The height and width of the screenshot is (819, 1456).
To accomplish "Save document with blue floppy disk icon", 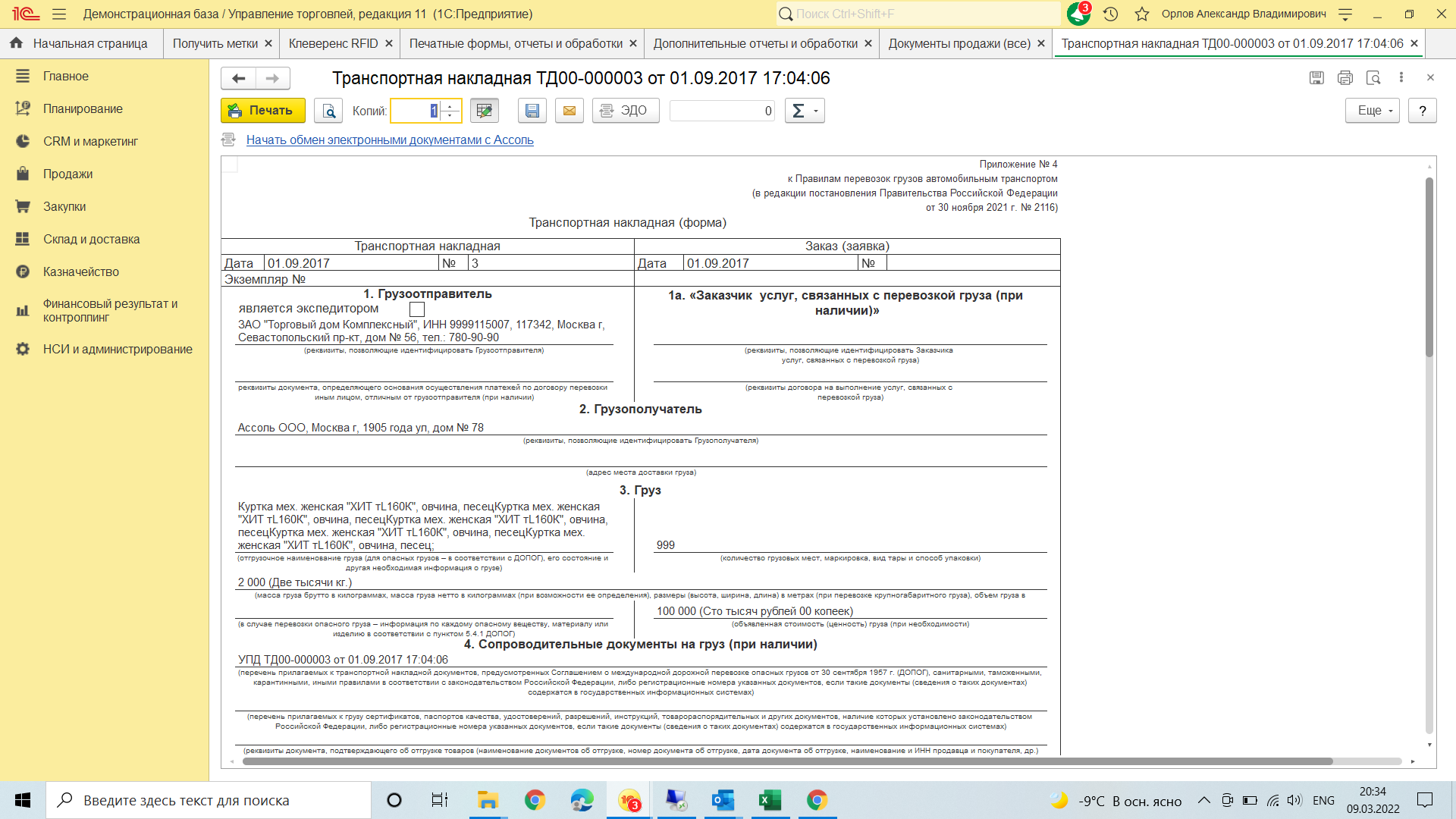I will point(532,111).
